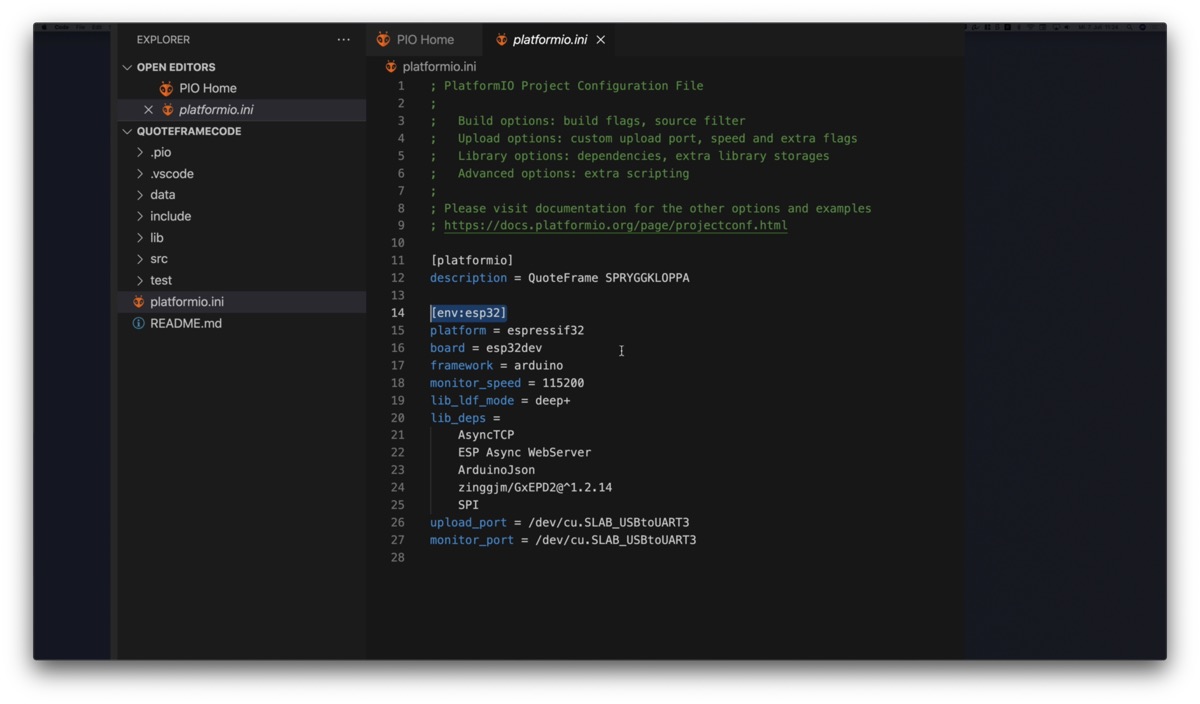The image size is (1200, 704).
Task: Click the PlatformIO icon in the breadcrumb
Action: pos(391,67)
